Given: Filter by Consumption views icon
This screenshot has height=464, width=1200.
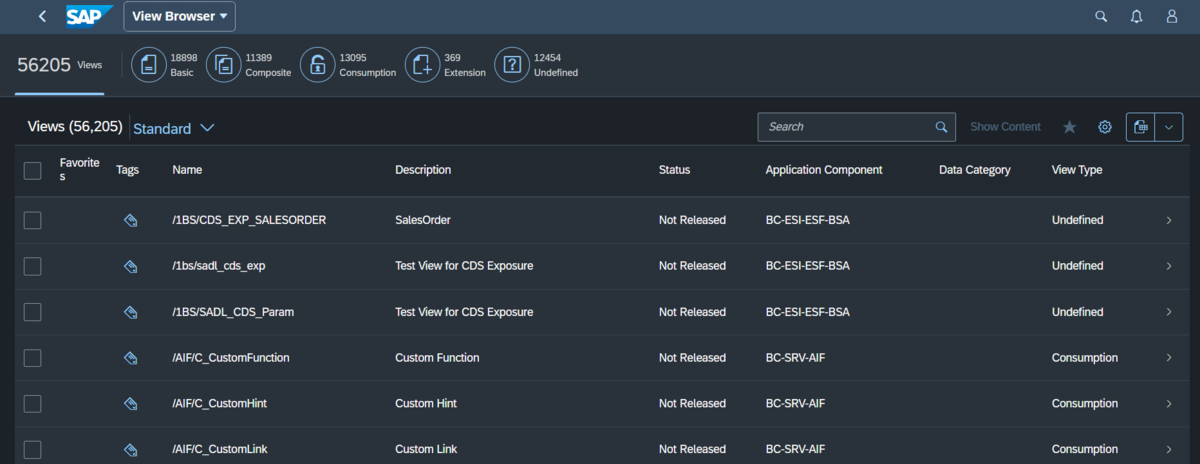Looking at the screenshot, I should point(317,65).
